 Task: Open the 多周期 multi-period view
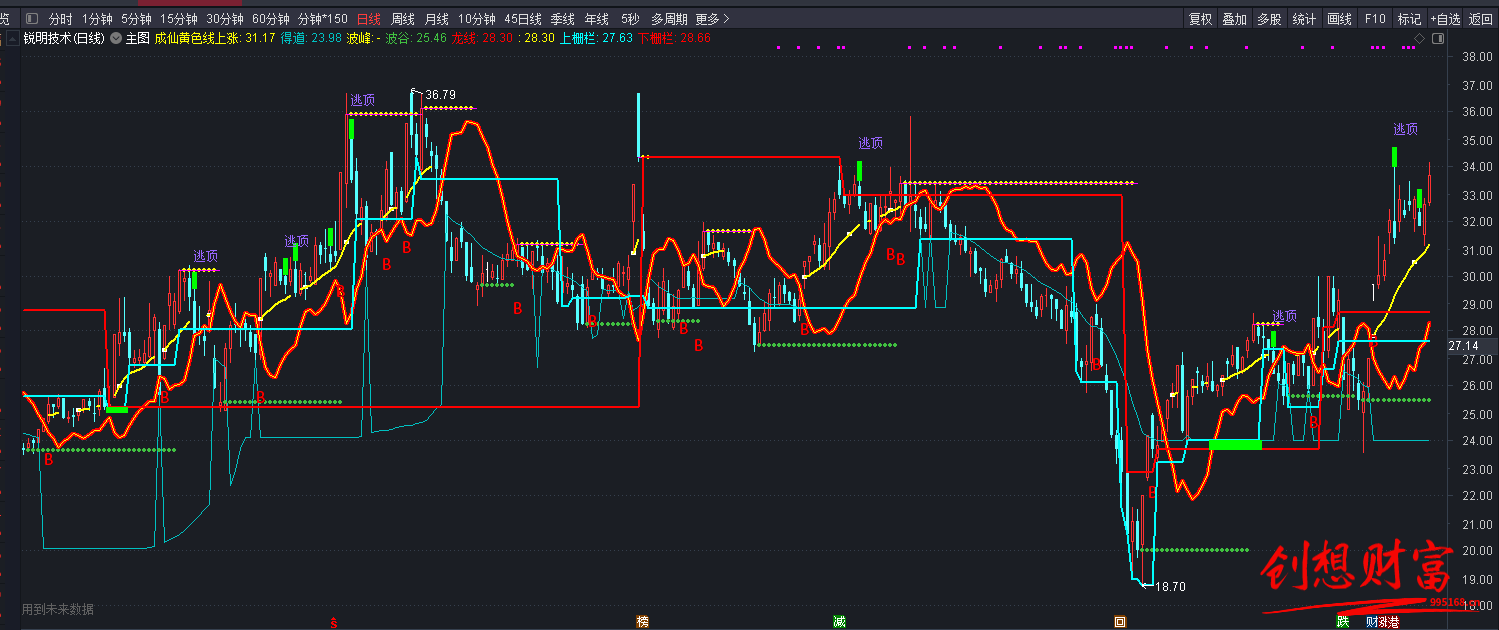669,19
